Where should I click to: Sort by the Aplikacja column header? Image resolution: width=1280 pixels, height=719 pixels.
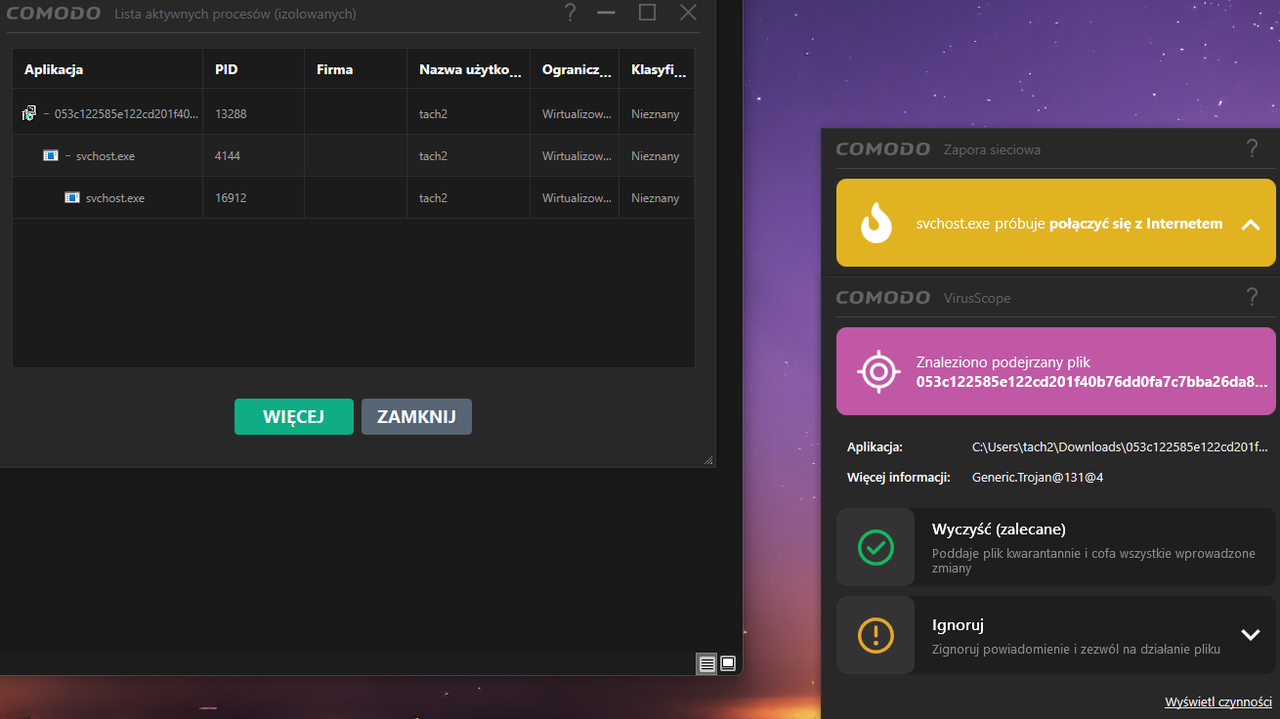pyautogui.click(x=108, y=70)
